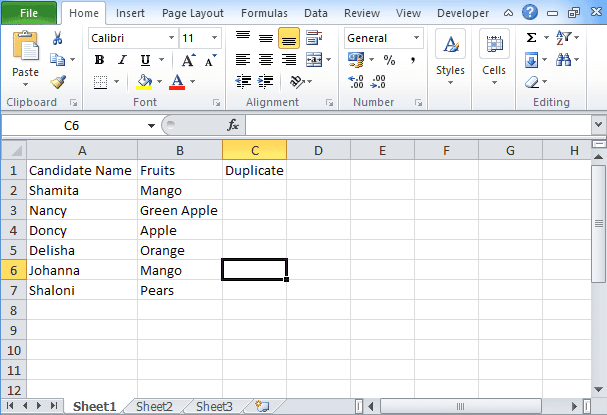Image resolution: width=607 pixels, height=415 pixels.
Task: Open the font size dropdown
Action: pyautogui.click(x=214, y=38)
